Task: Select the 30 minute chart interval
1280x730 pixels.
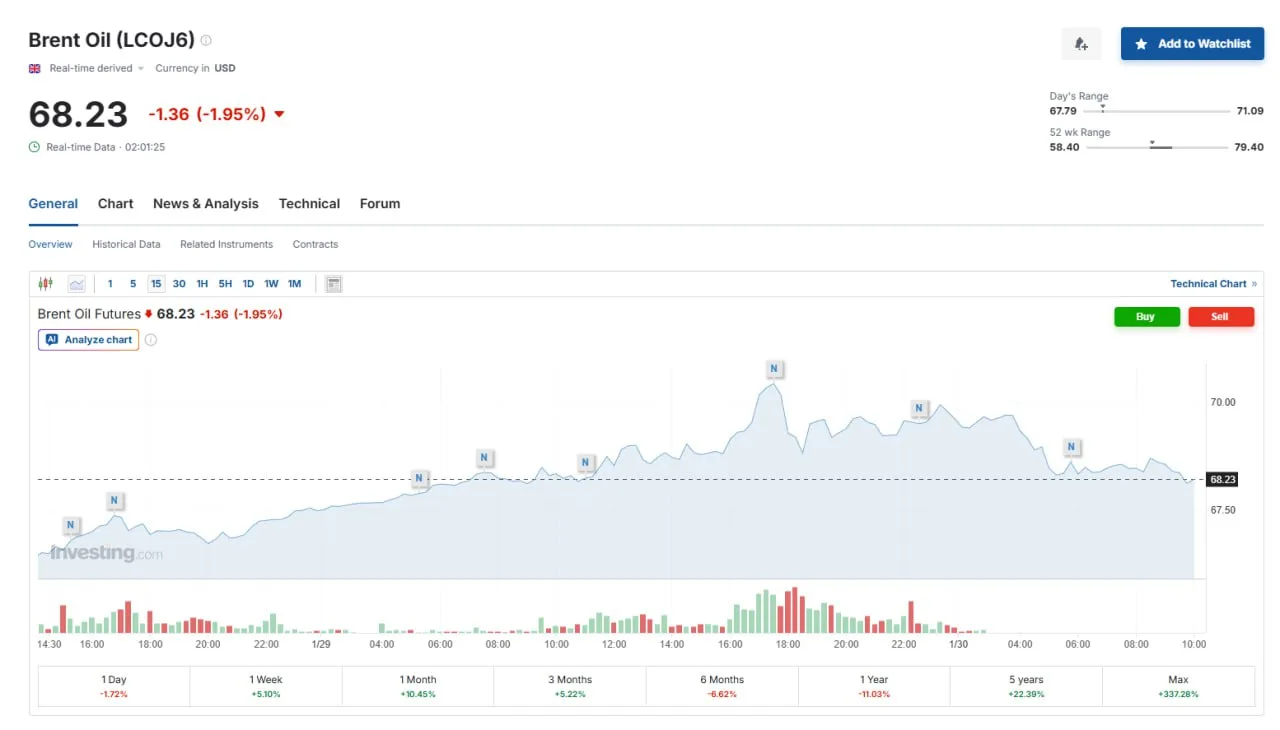Action: 179,284
